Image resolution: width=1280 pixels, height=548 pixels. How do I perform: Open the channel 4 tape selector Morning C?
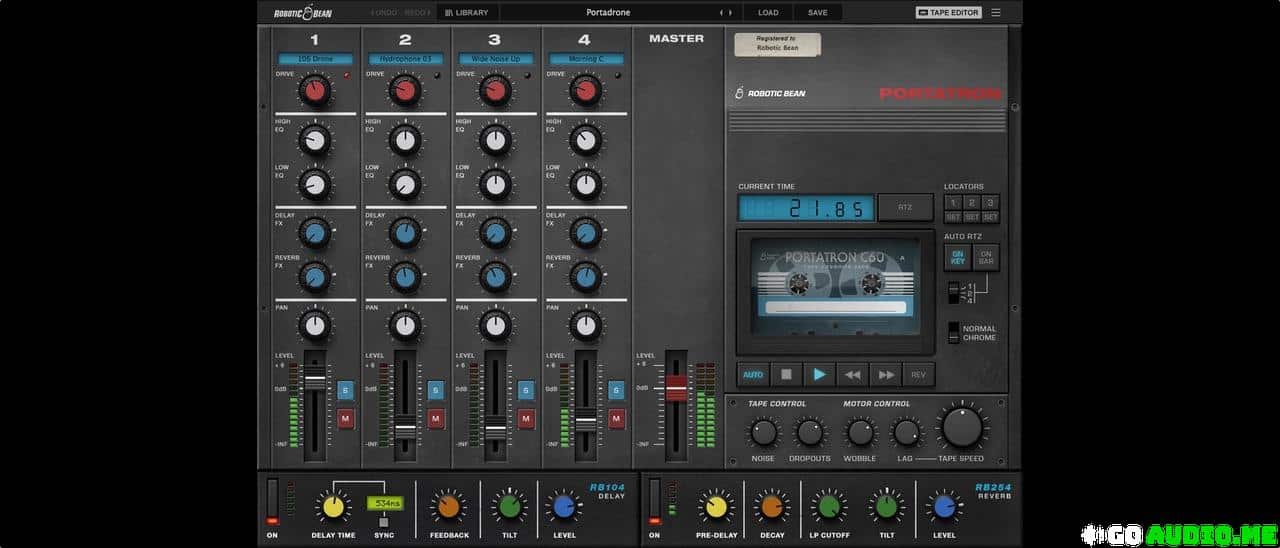[585, 59]
